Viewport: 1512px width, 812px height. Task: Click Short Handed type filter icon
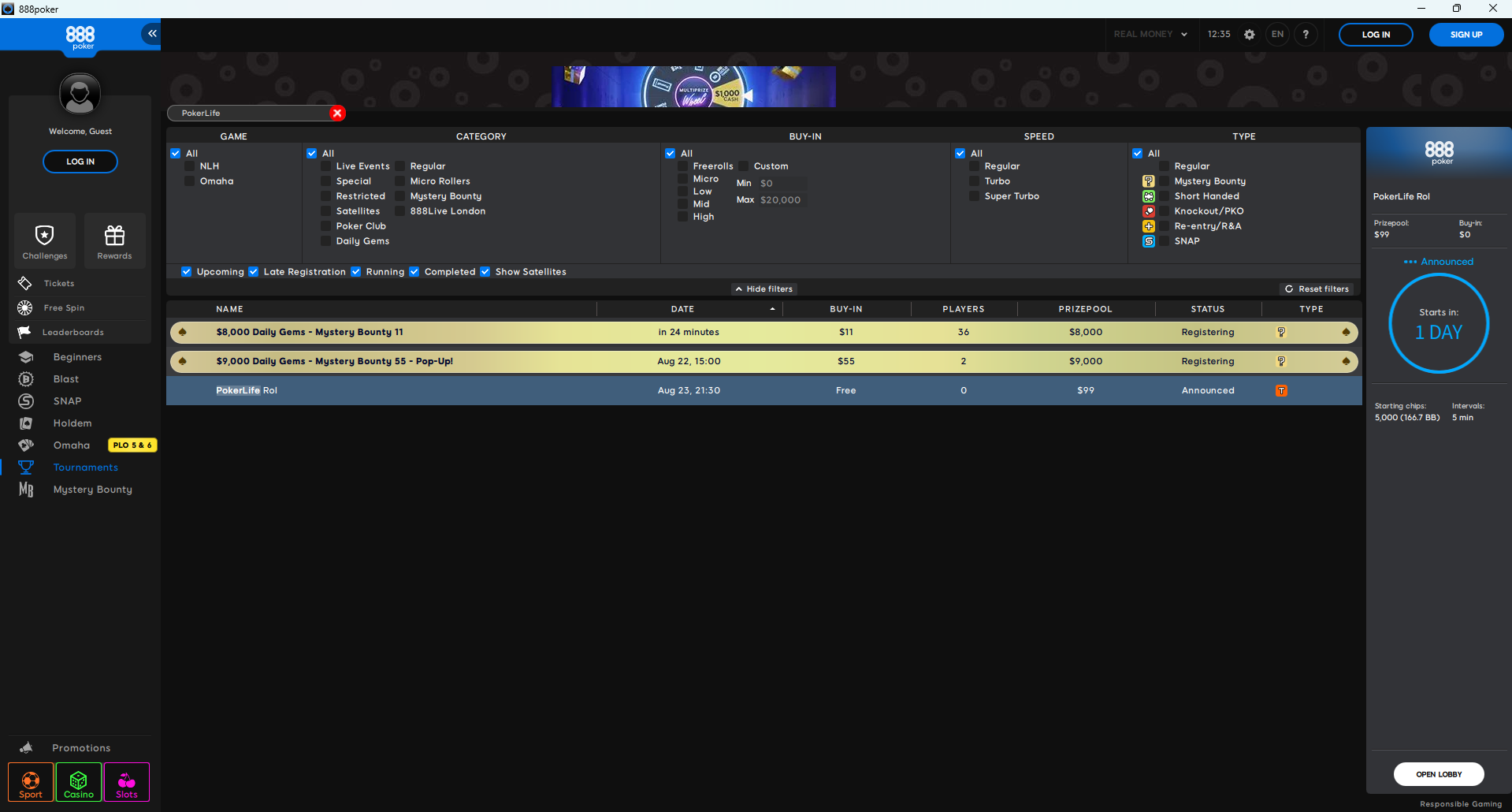(1149, 196)
